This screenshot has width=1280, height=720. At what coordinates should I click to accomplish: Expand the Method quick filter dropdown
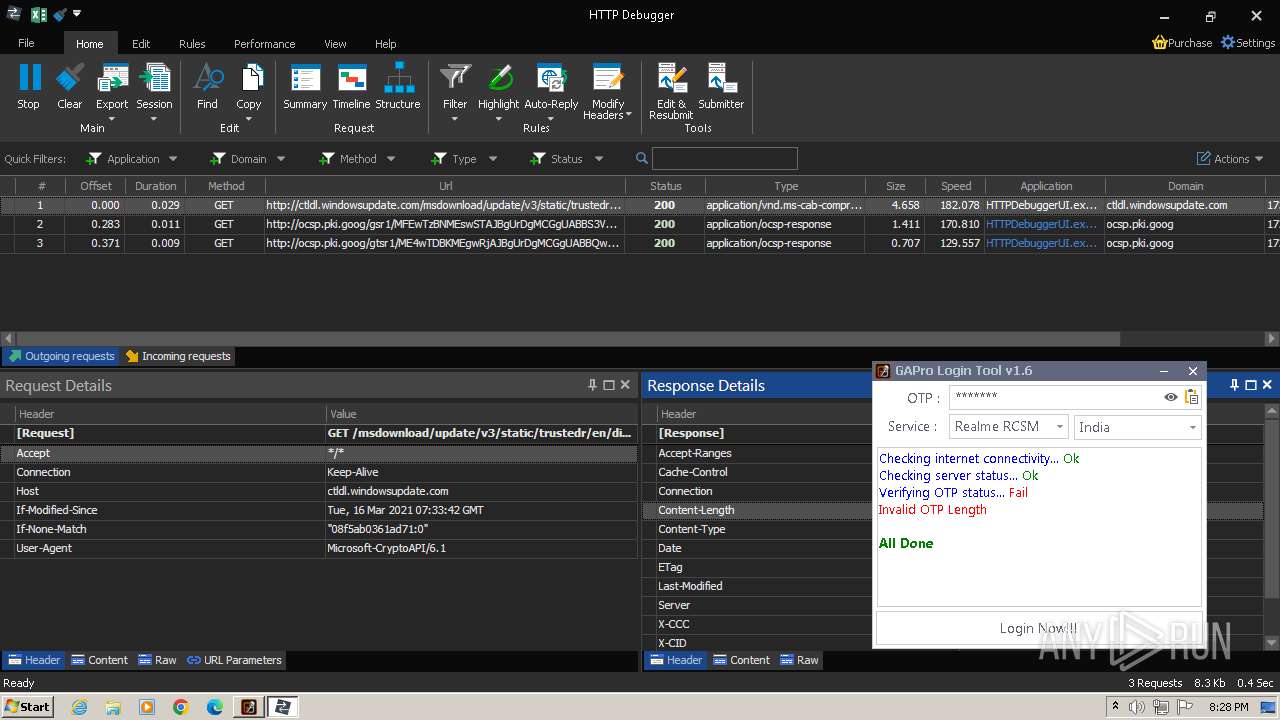coord(391,158)
